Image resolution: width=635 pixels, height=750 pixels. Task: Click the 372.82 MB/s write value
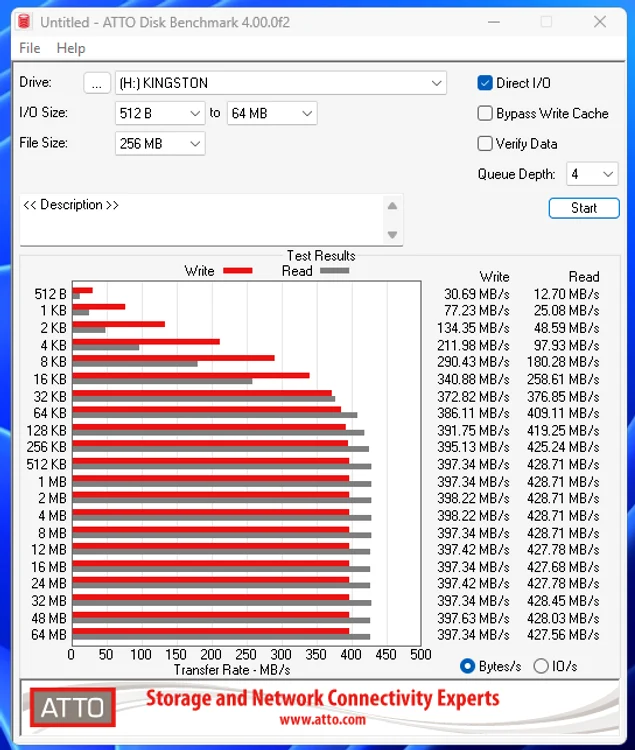(473, 397)
